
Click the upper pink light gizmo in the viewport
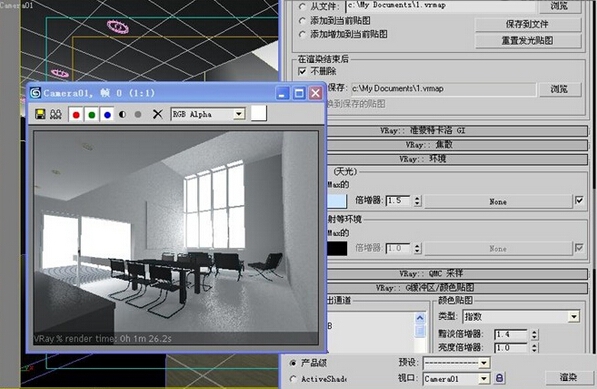pyautogui.click(x=118, y=27)
